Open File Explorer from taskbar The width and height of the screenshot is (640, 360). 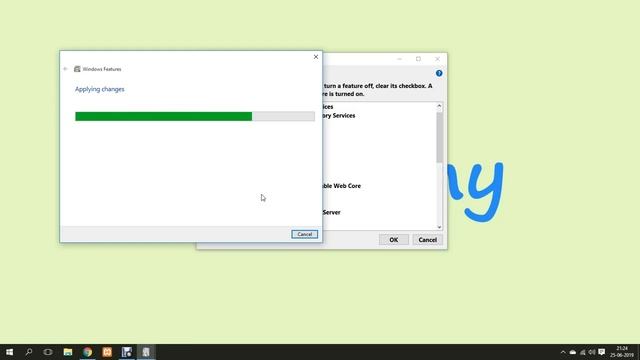[x=68, y=352]
